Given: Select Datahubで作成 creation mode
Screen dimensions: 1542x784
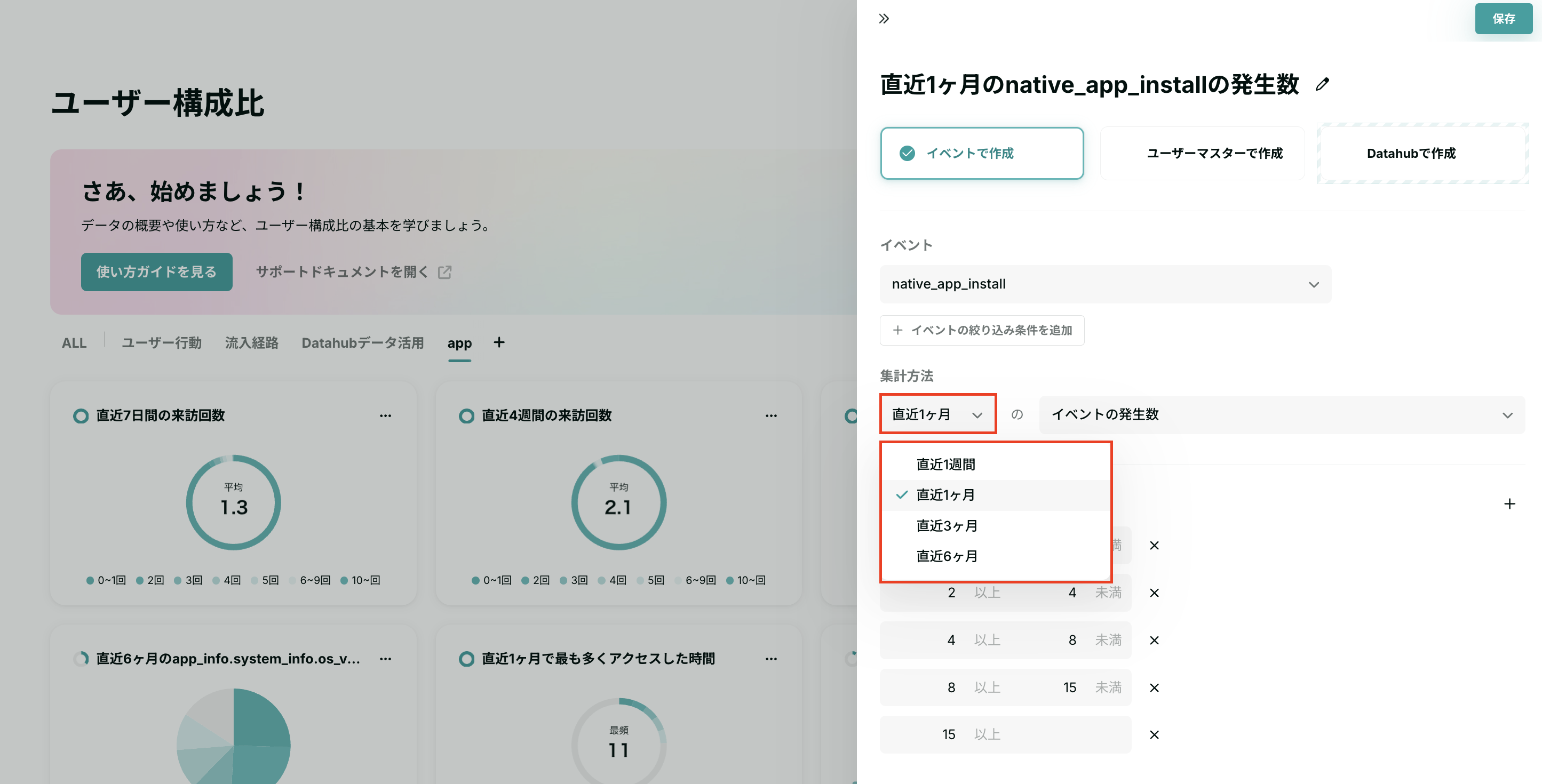Looking at the screenshot, I should [x=1422, y=153].
